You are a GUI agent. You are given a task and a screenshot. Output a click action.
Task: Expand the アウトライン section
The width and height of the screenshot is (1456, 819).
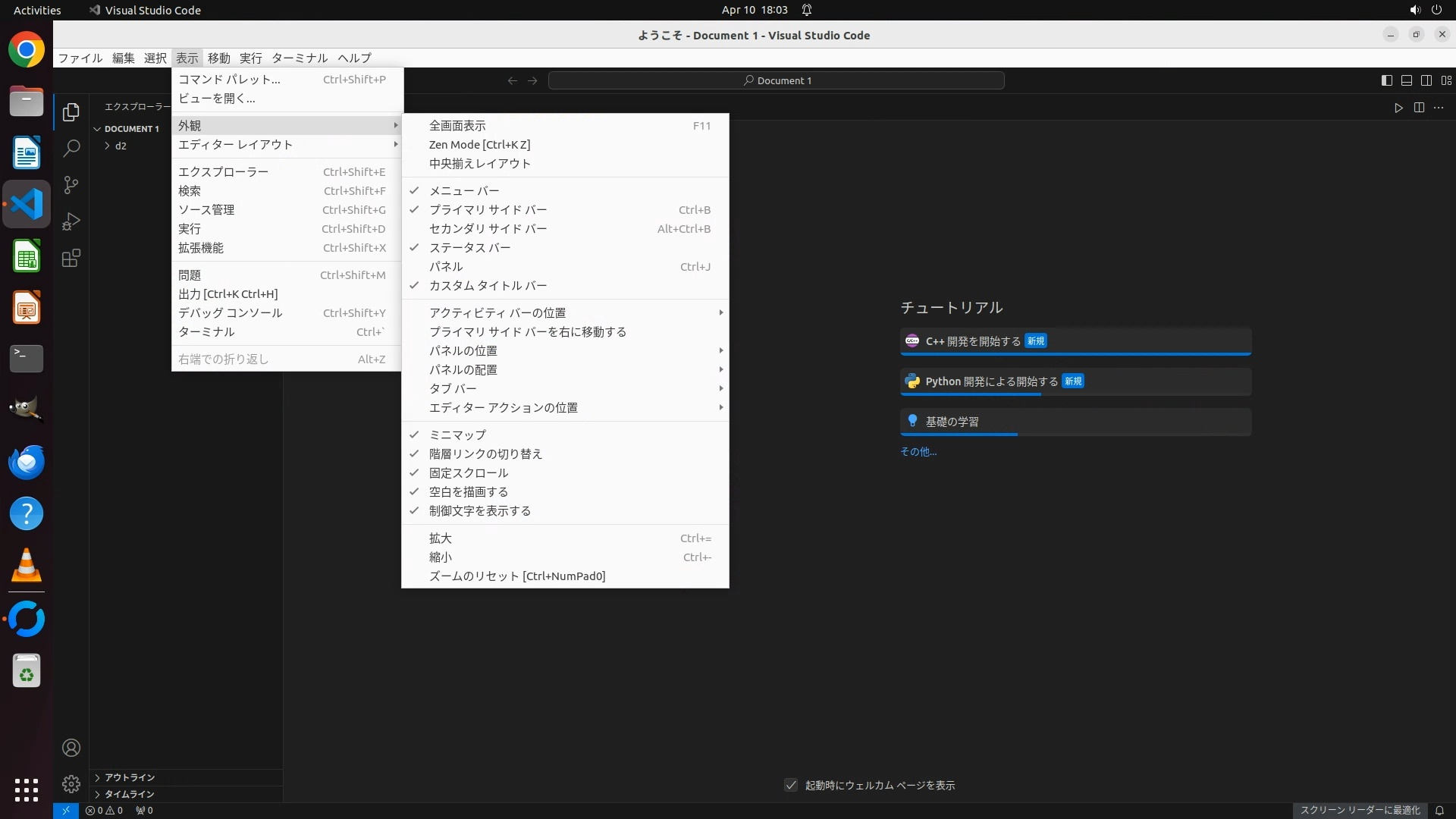pos(130,777)
